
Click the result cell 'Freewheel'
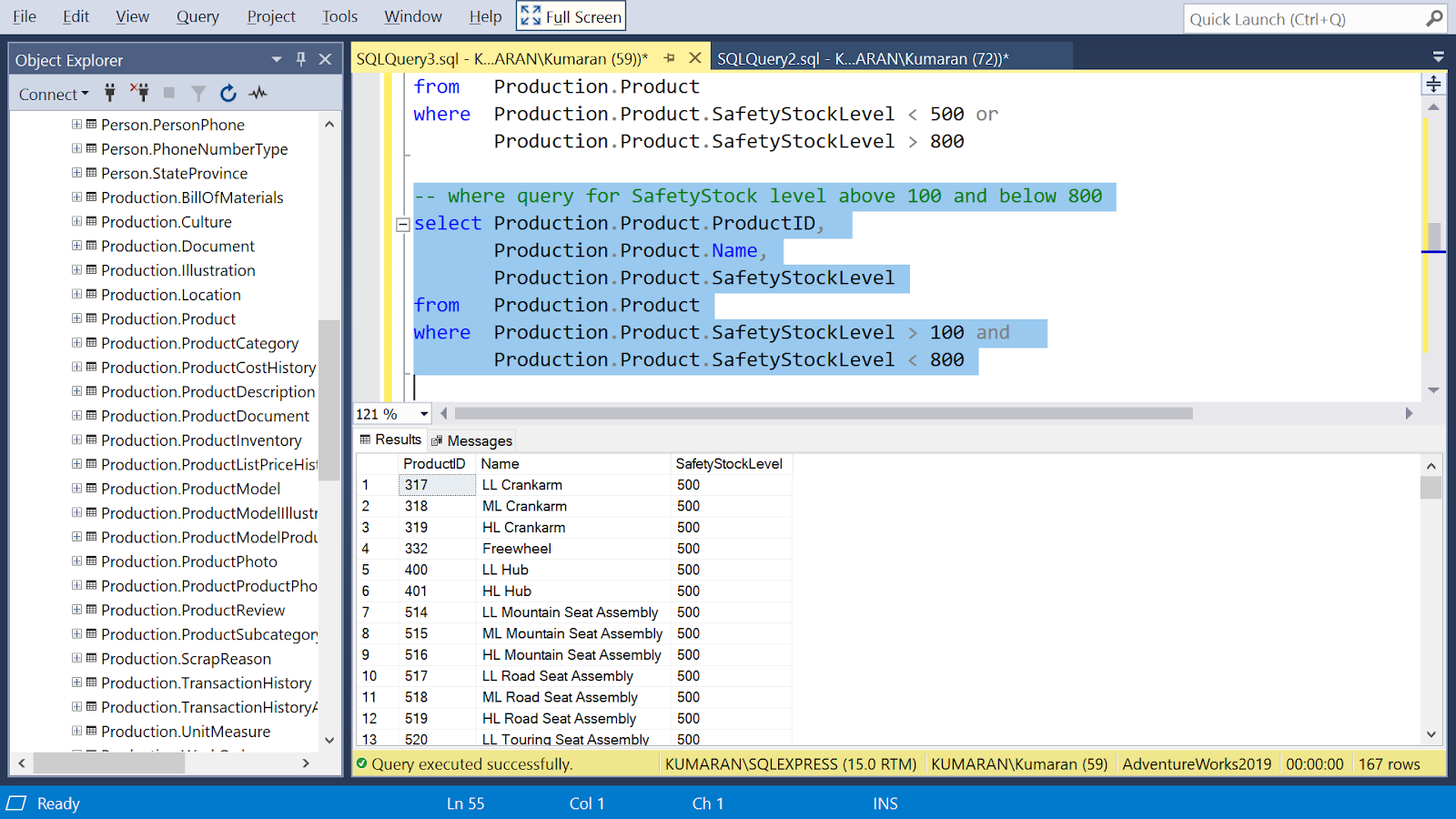573,548
